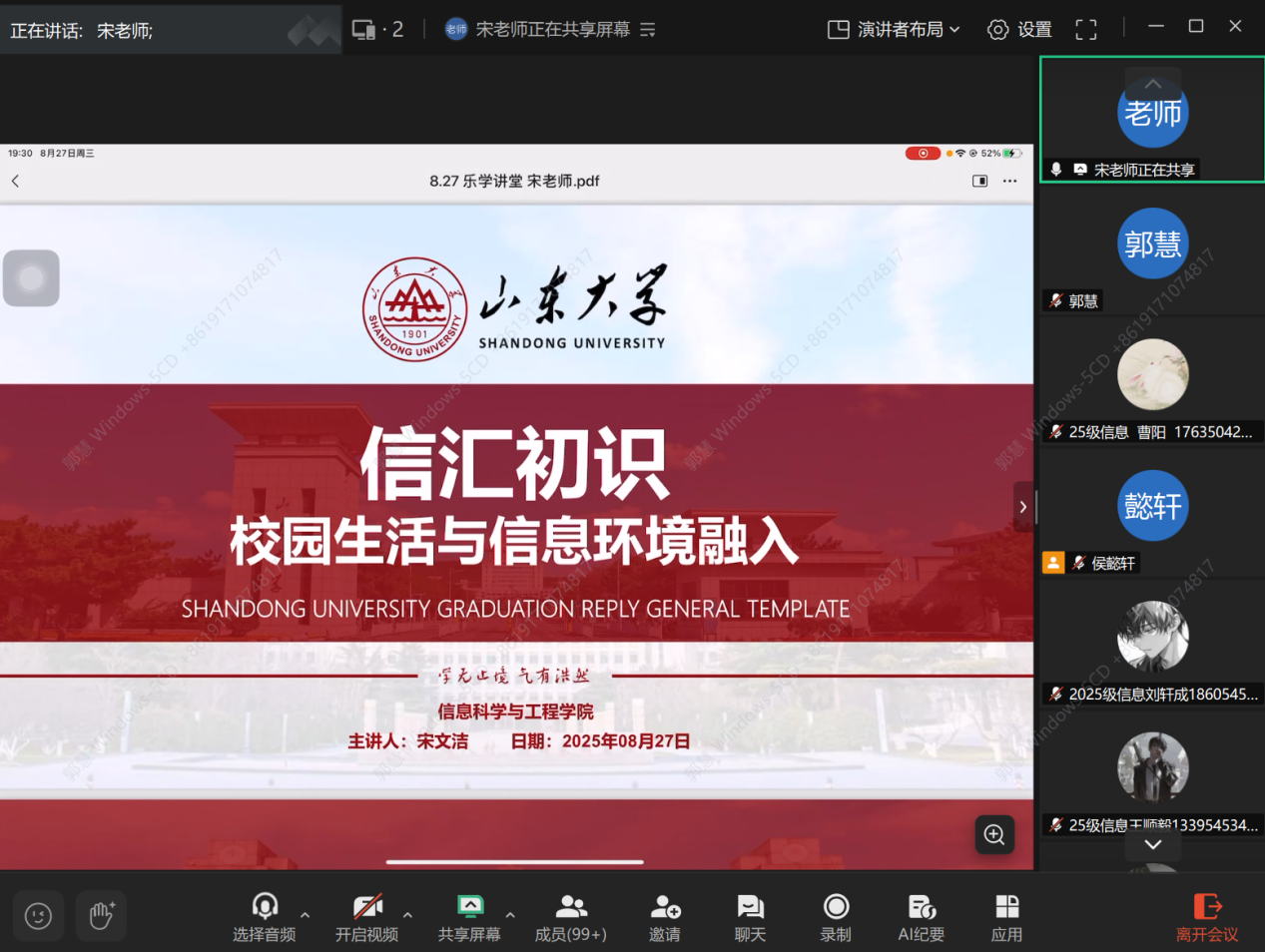Screen dimensions: 1265x952
Task: Open 成员(99+) members list
Action: tap(570, 917)
